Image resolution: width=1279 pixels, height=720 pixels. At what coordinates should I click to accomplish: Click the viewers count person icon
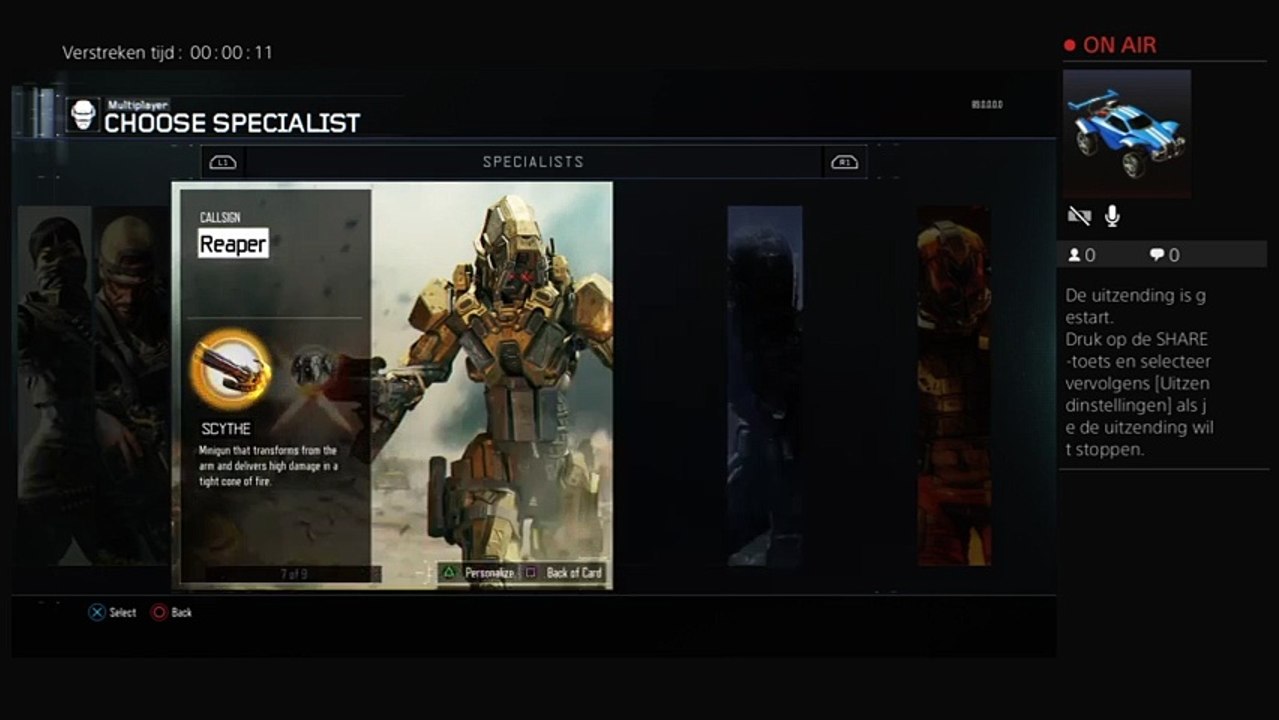pyautogui.click(x=1074, y=255)
